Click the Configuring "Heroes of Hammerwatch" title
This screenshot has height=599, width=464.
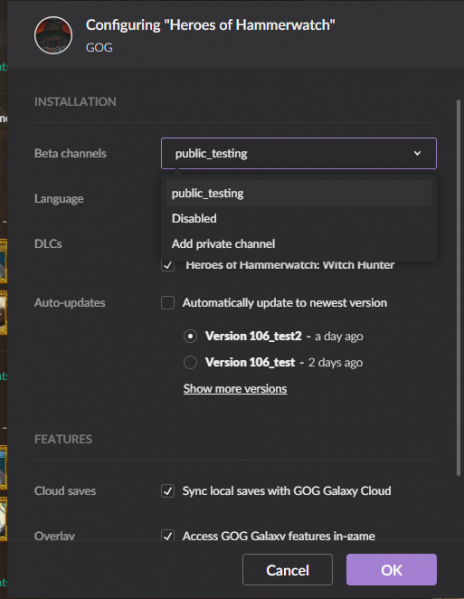210,25
